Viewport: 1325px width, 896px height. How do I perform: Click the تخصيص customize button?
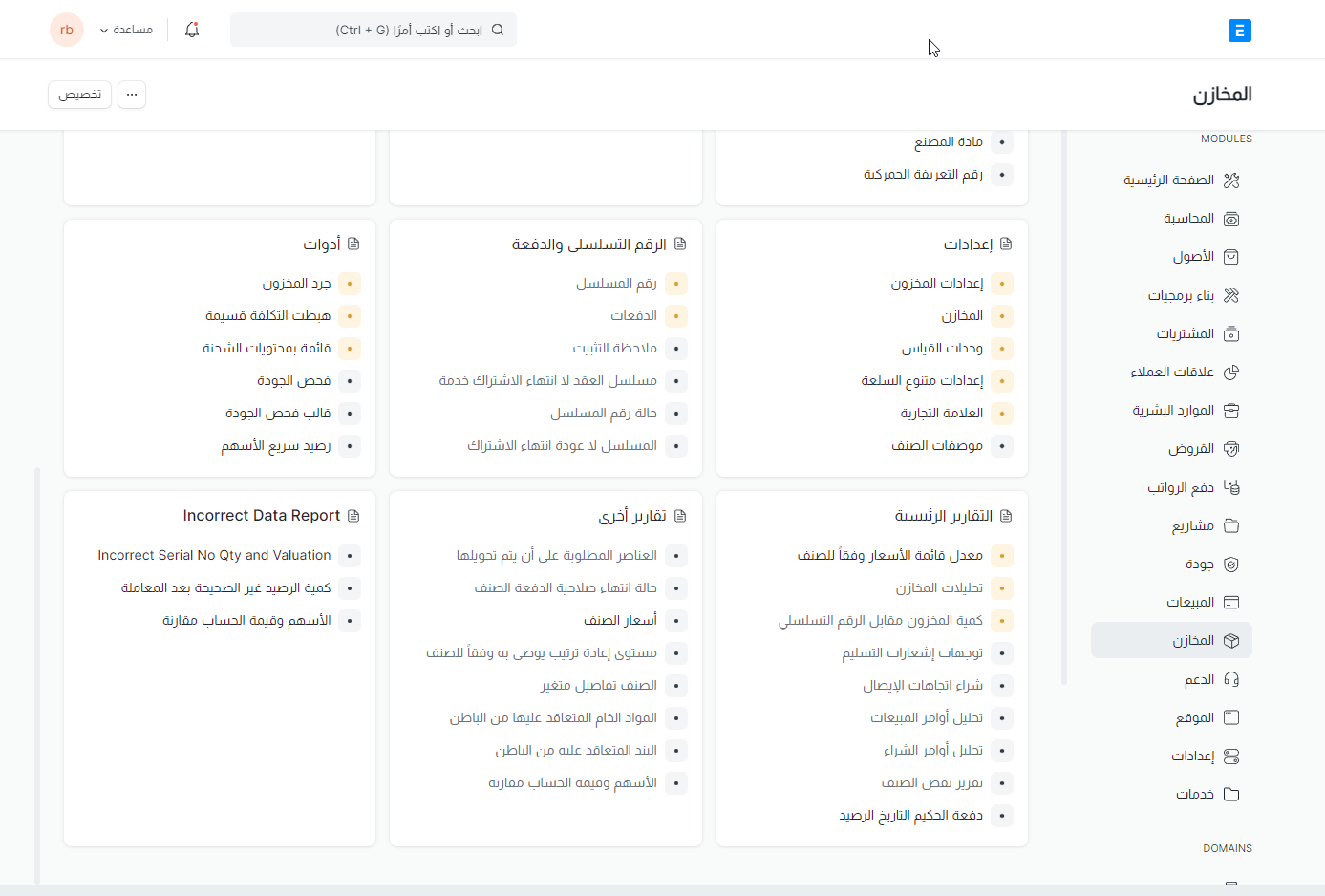point(80,95)
